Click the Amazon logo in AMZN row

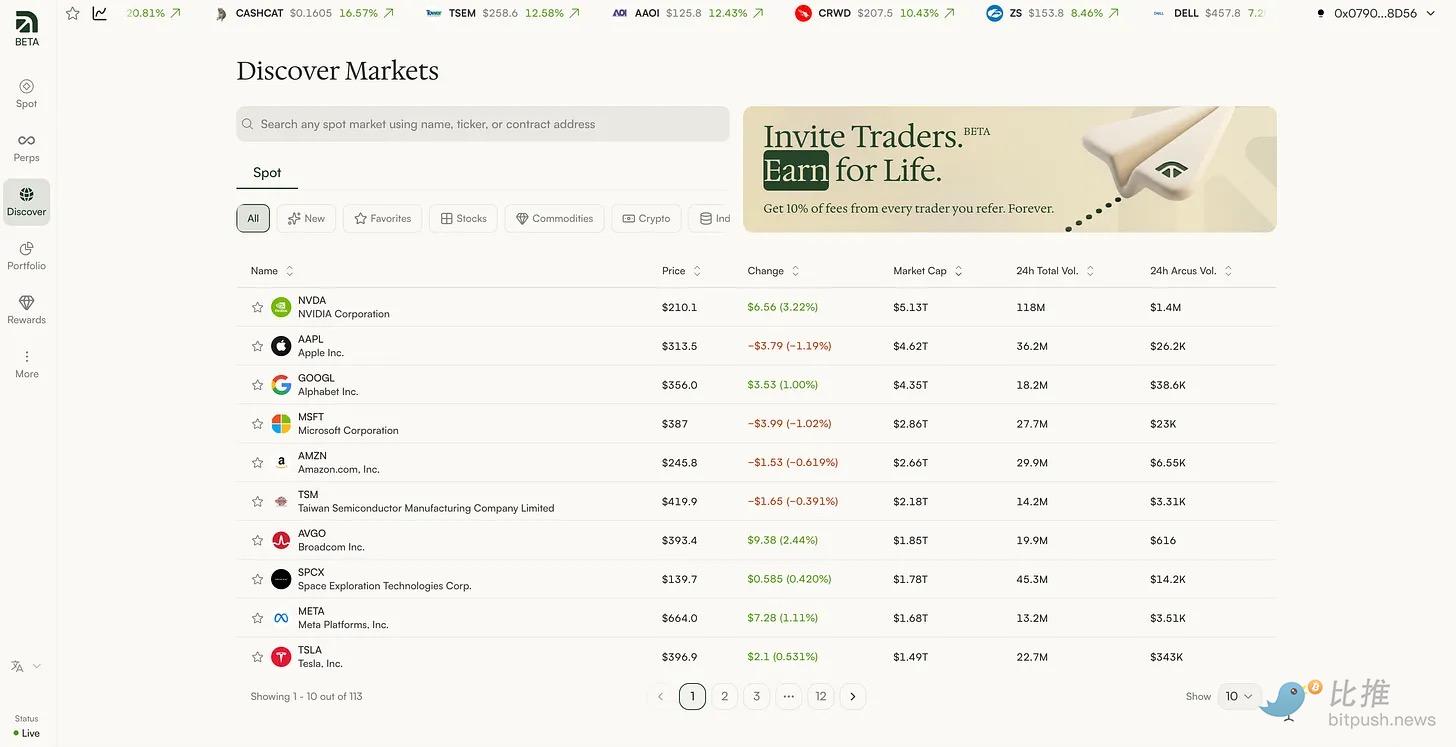point(281,462)
